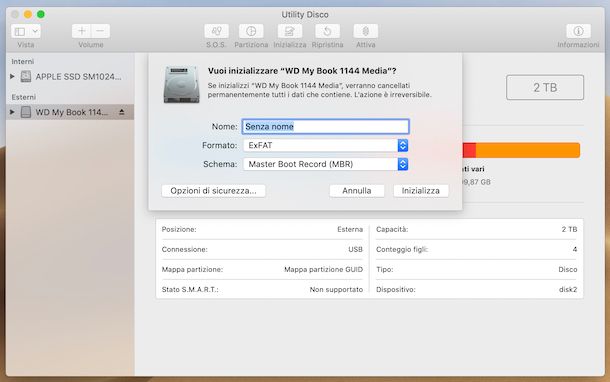Add a volume with the plus button
The height and width of the screenshot is (382, 610).
[82, 31]
